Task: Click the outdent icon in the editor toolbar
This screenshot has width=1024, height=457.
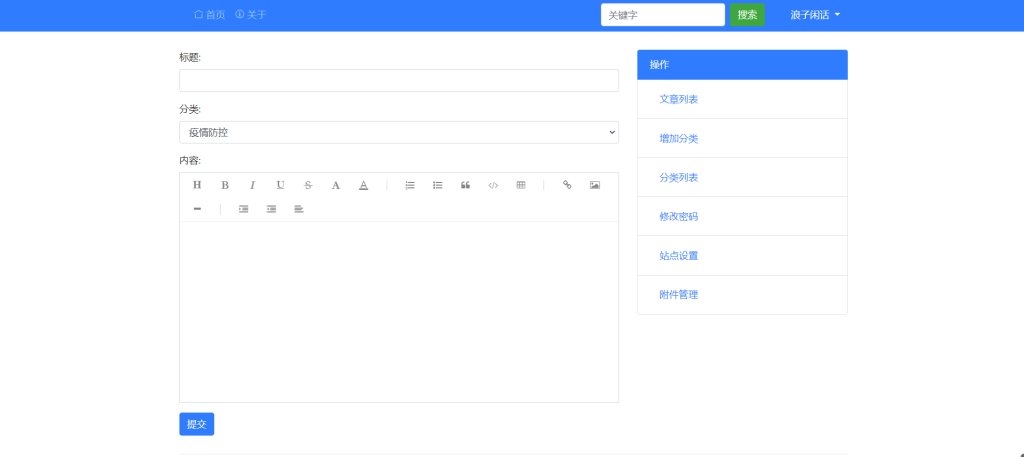Action: [x=271, y=209]
